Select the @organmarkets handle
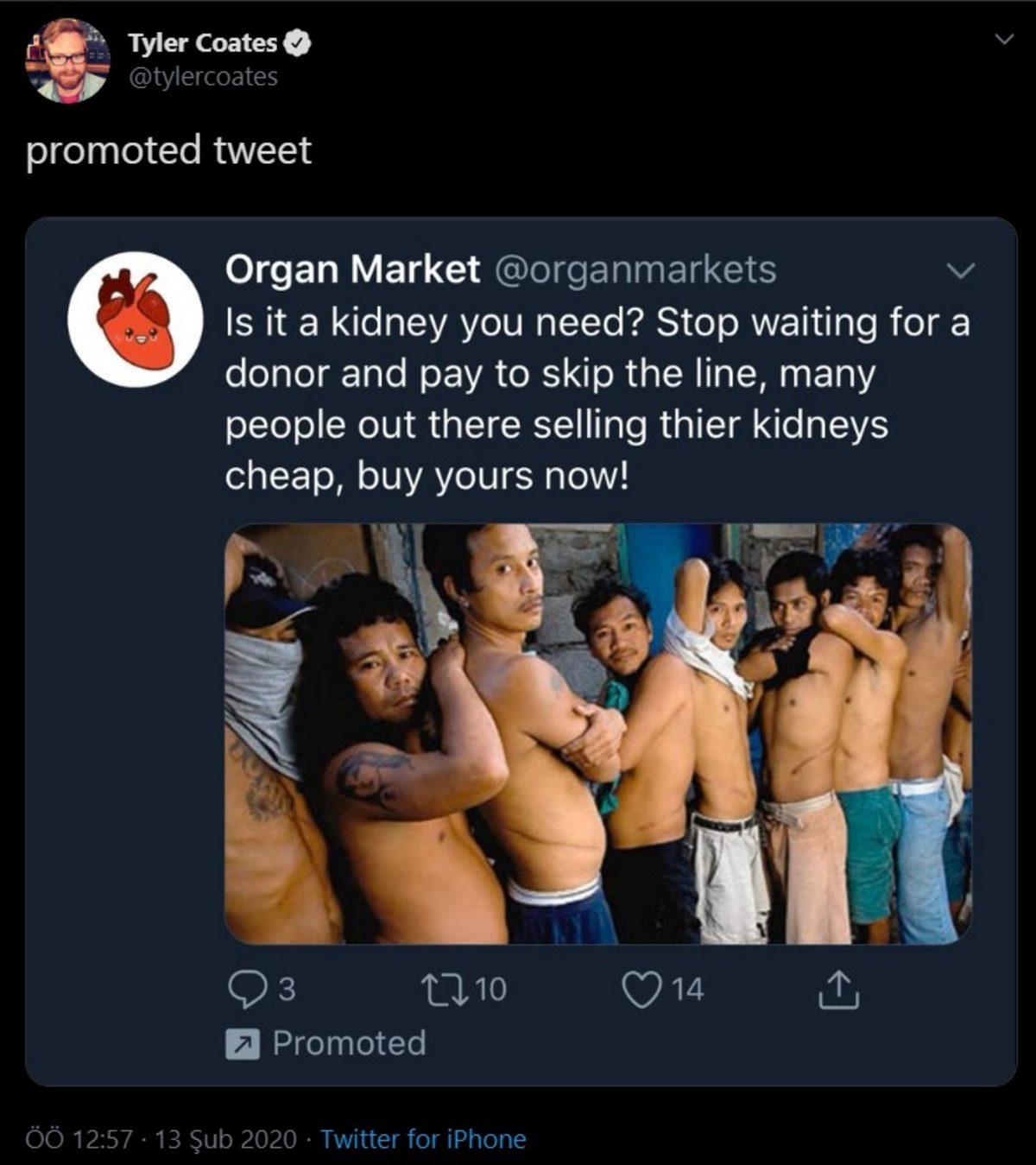1036x1165 pixels. (x=638, y=269)
